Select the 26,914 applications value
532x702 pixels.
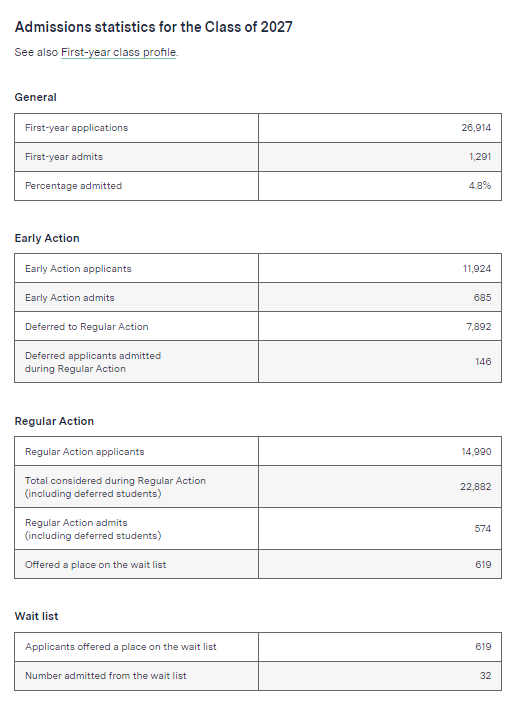click(x=476, y=128)
